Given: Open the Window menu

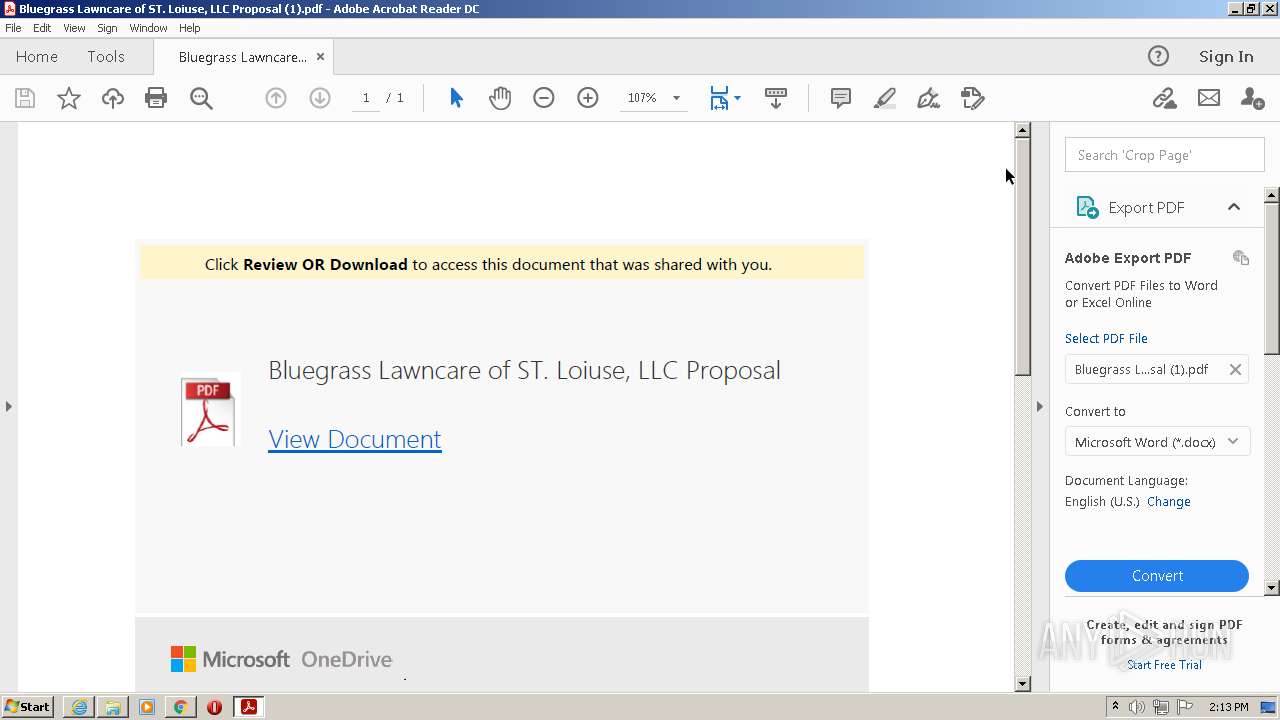Looking at the screenshot, I should tap(148, 28).
